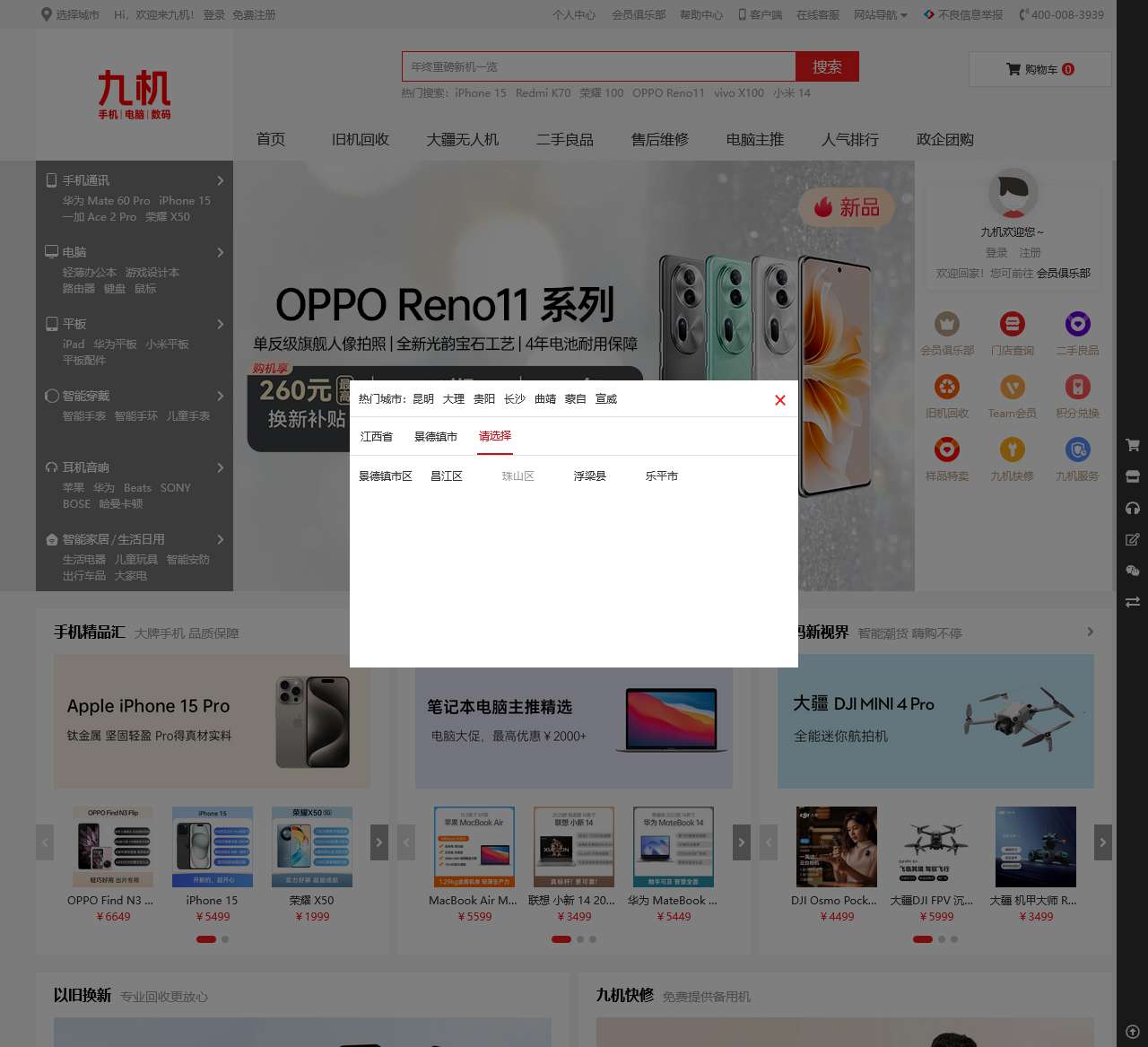Open 大疆无人机 nav item
This screenshot has height=1047, width=1148.
463,139
